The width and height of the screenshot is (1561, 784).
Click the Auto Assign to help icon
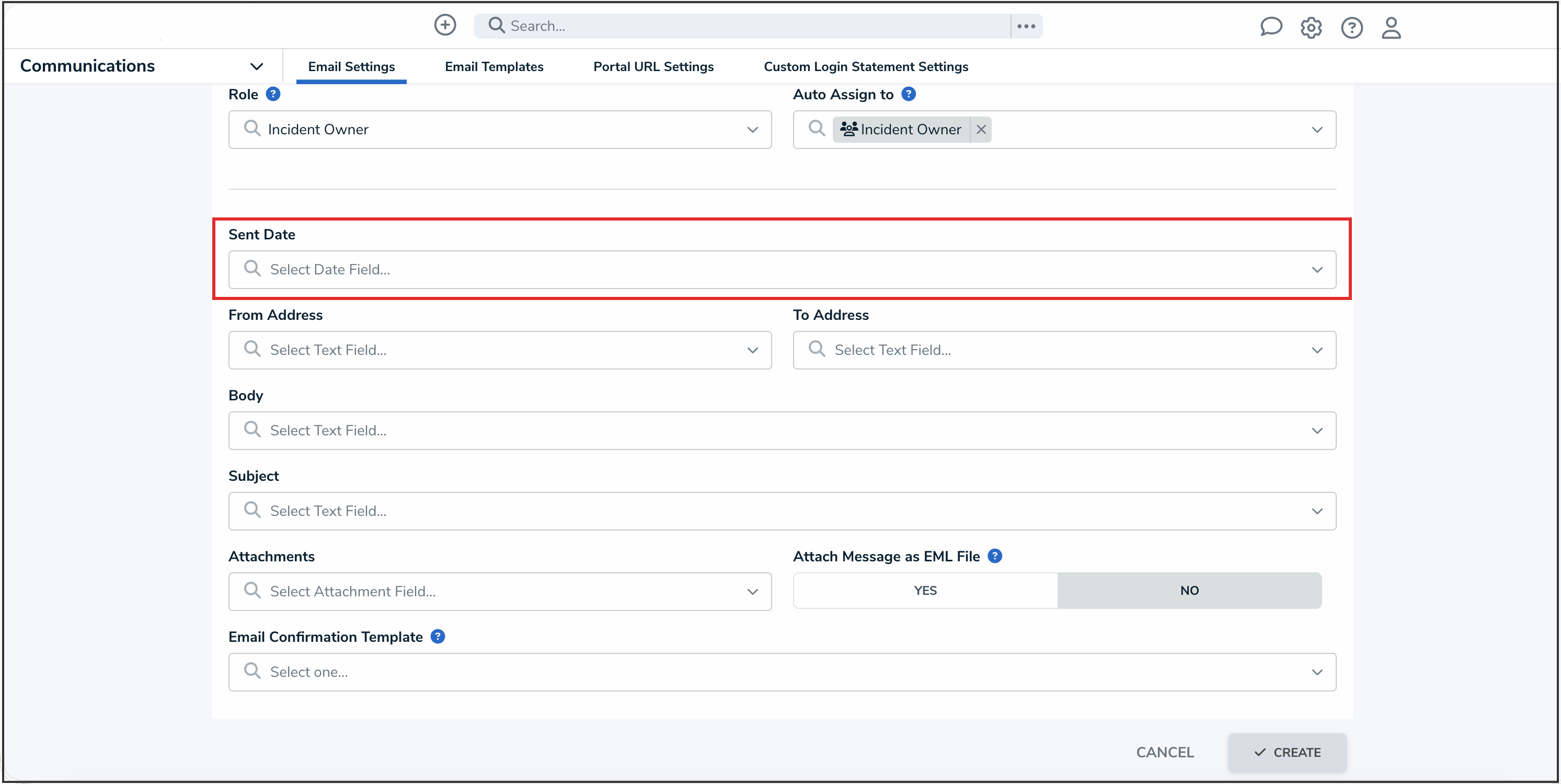909,94
